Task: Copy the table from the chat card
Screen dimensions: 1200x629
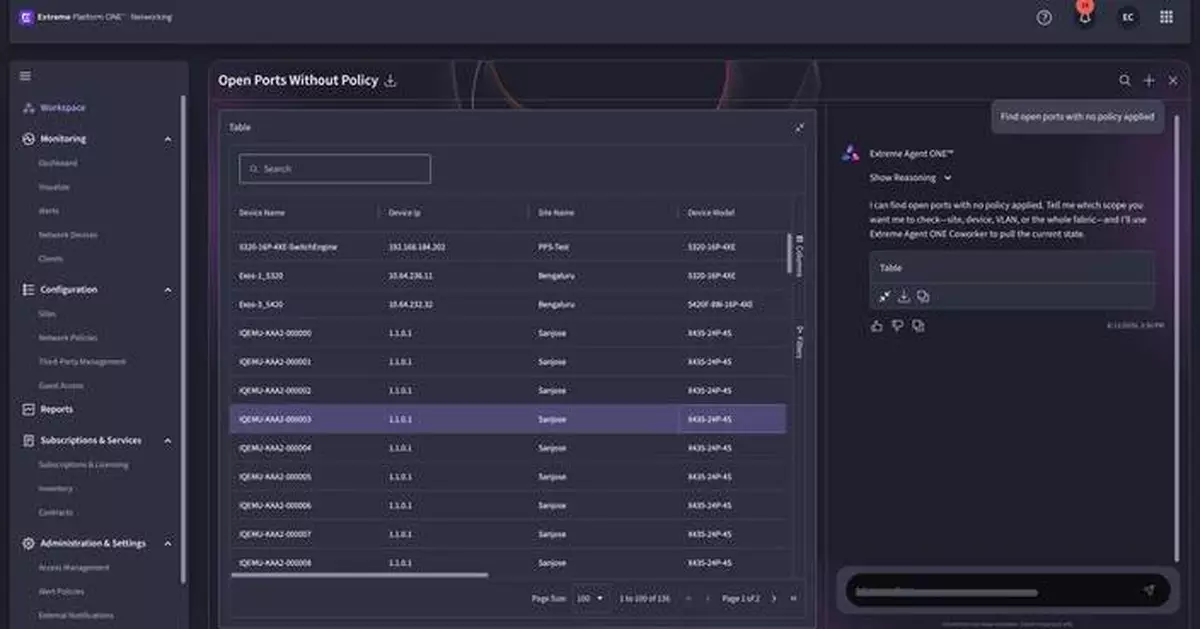Action: [x=923, y=296]
